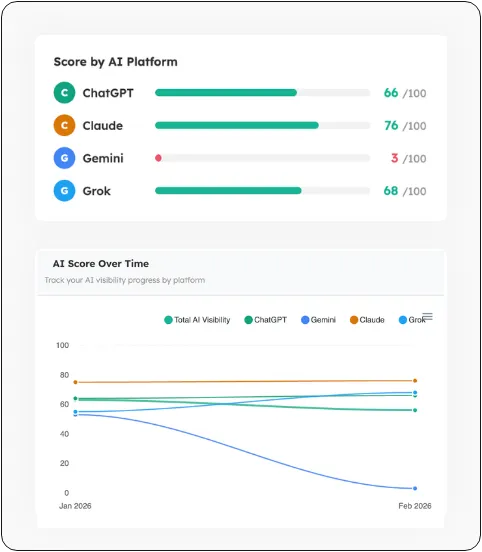The image size is (482, 552).
Task: Click the Grok platform name label
Action: [96, 191]
